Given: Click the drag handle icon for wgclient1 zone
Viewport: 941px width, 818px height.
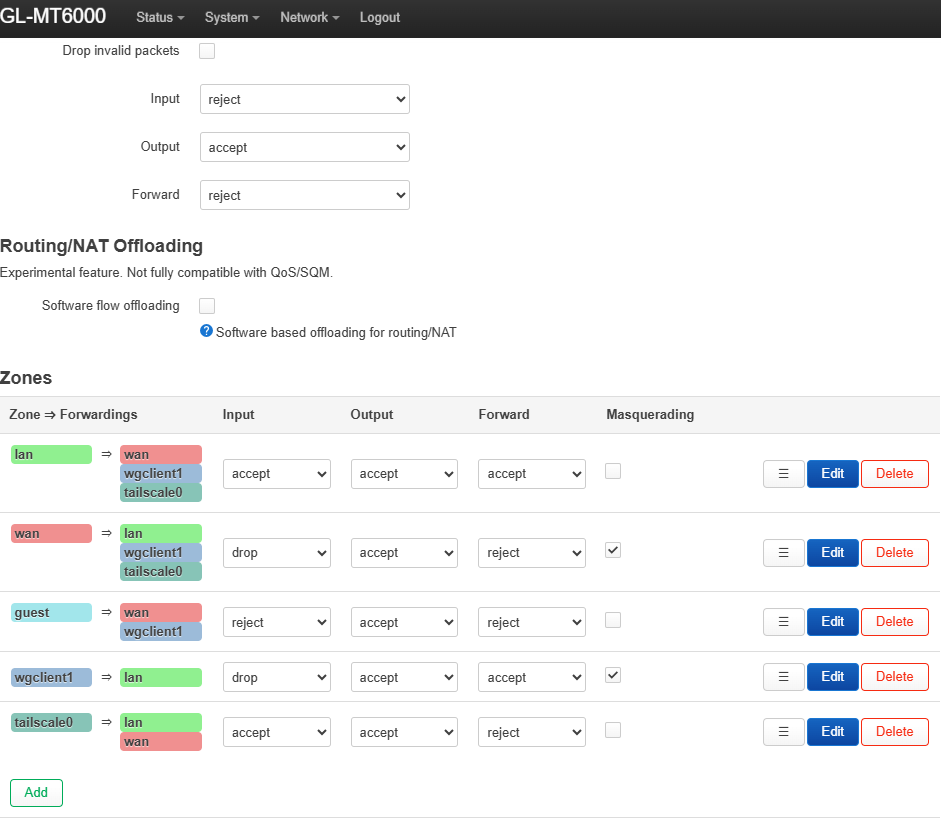Looking at the screenshot, I should 784,677.
